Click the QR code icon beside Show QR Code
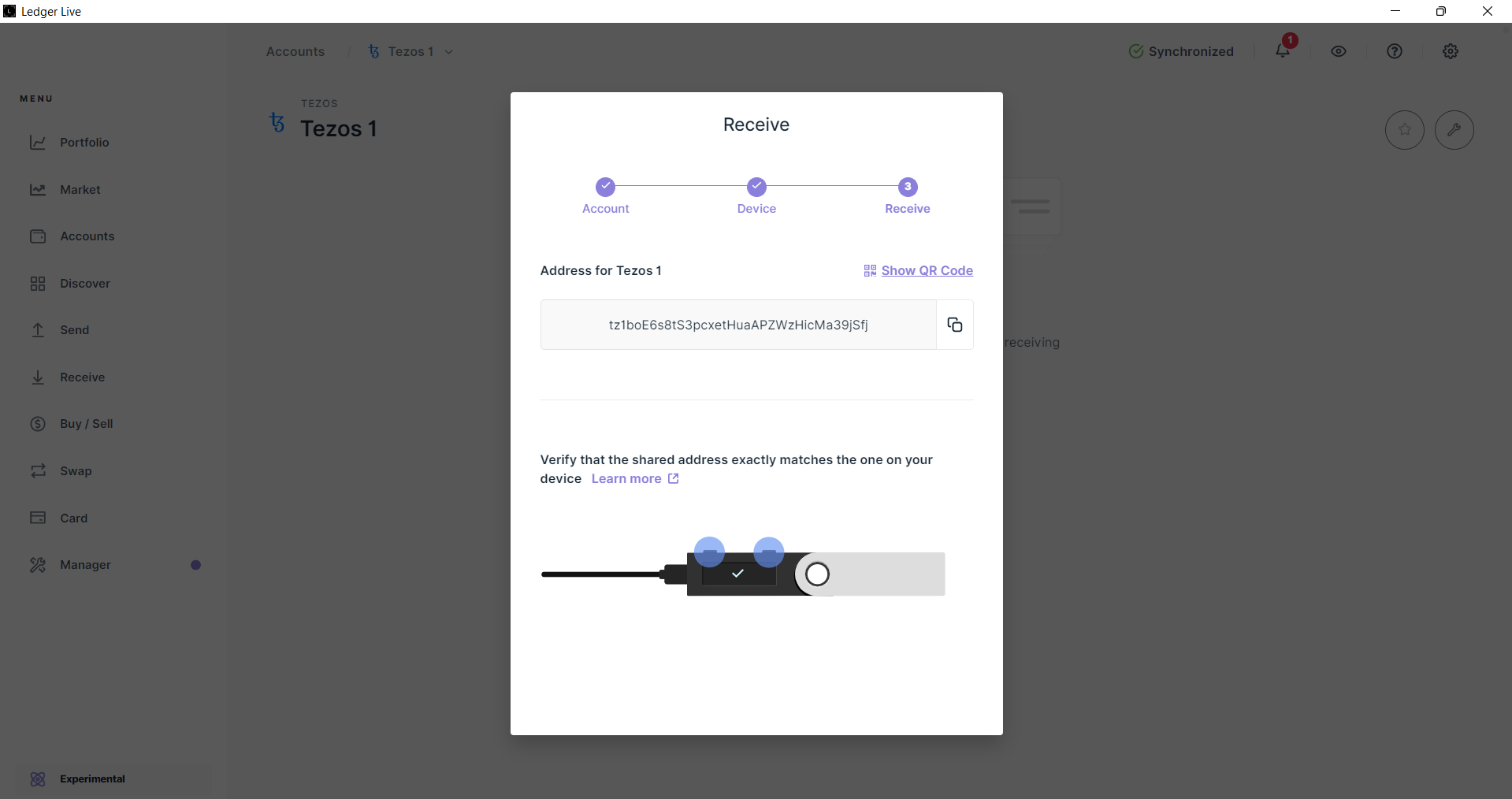 click(x=870, y=270)
